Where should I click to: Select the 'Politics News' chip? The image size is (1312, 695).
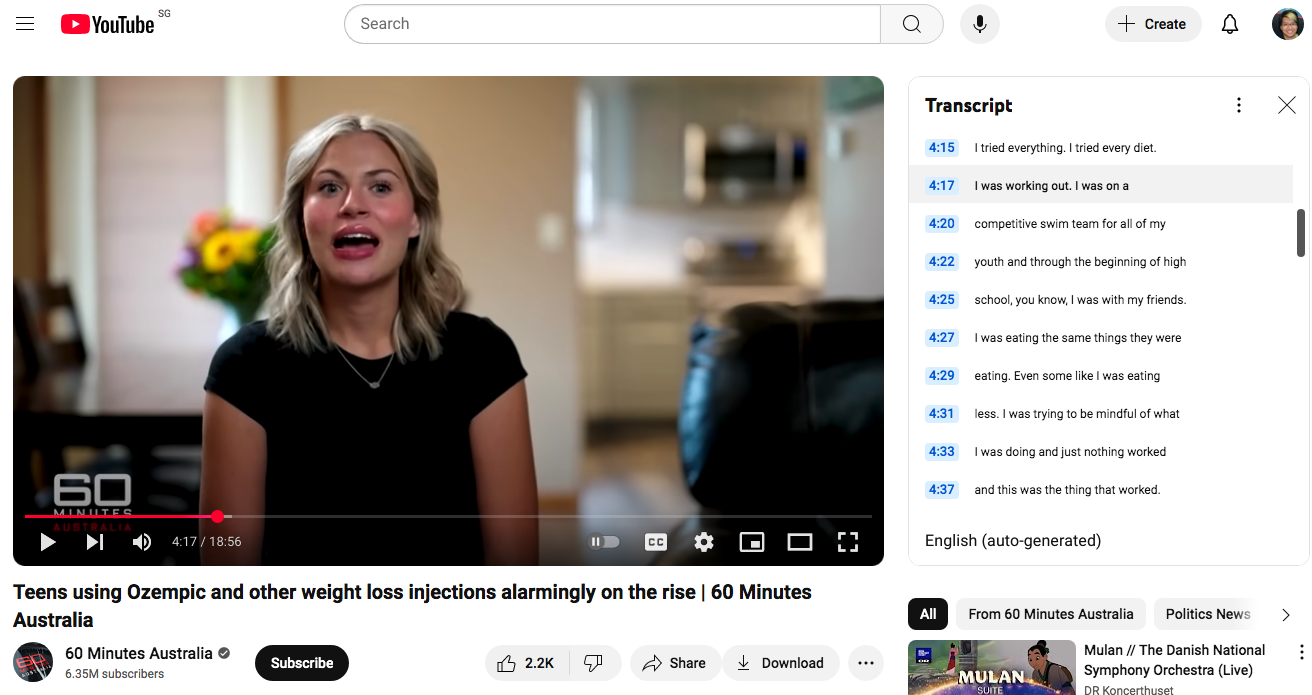[x=1207, y=614]
